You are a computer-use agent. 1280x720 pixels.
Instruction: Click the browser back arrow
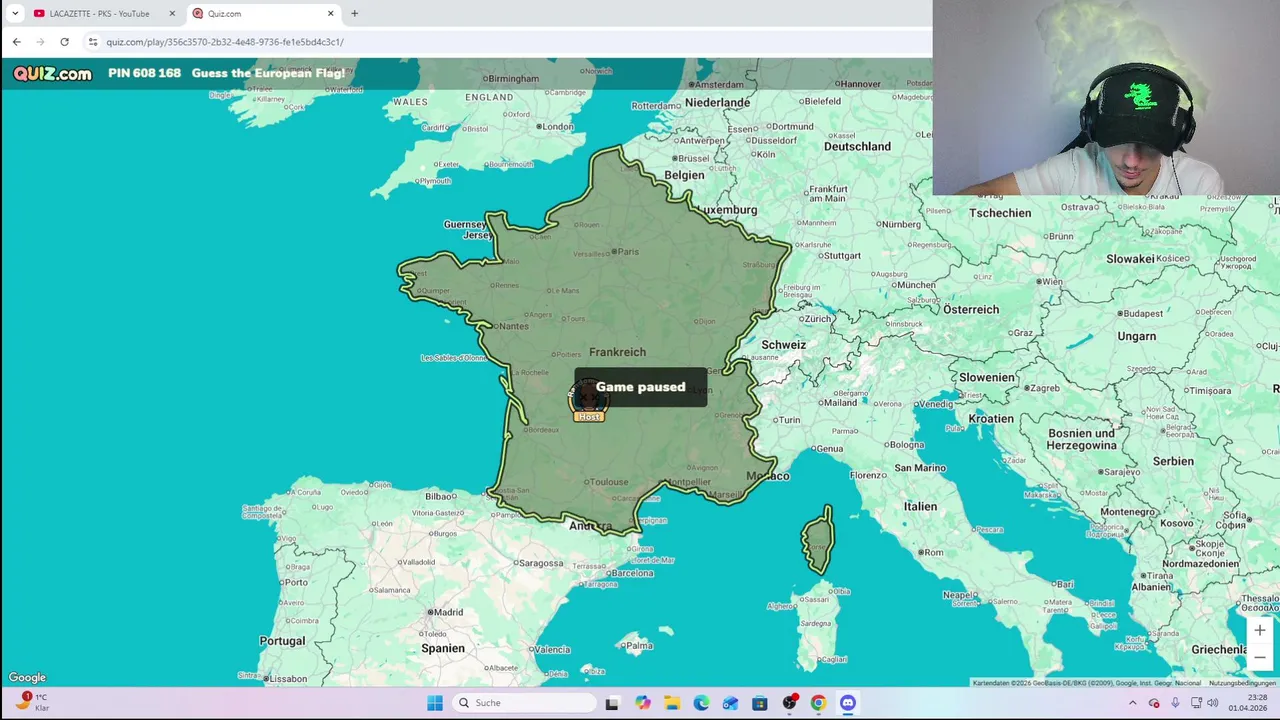(x=16, y=41)
